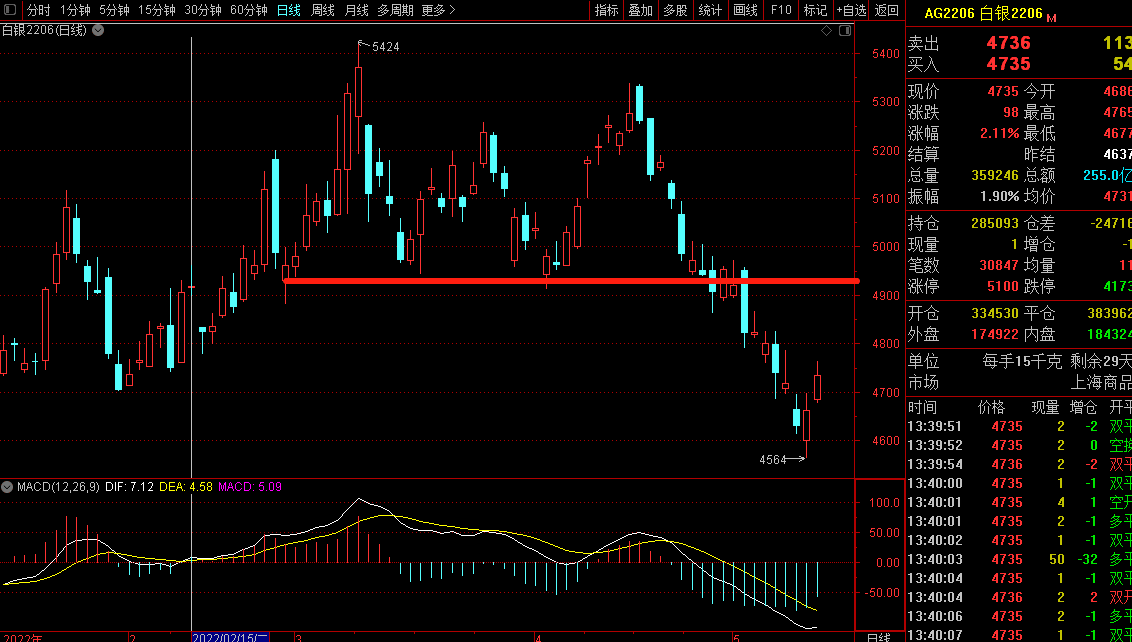The width and height of the screenshot is (1132, 642).
Task: Click the 涨停 value 5100
Action: click(x=1003, y=287)
